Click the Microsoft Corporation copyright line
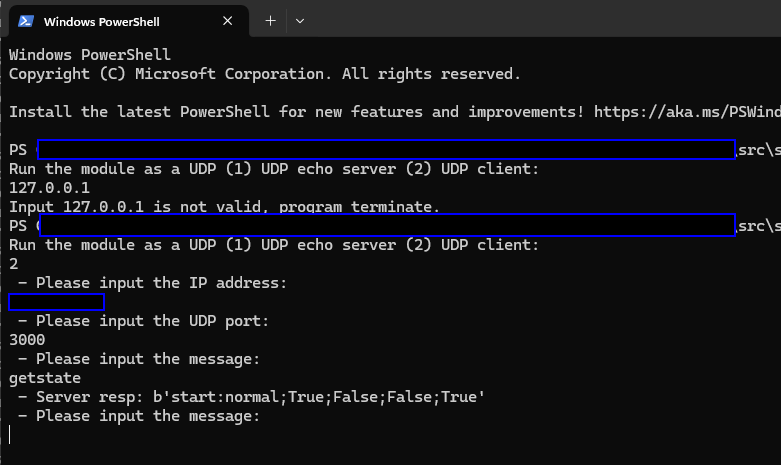 click(264, 74)
